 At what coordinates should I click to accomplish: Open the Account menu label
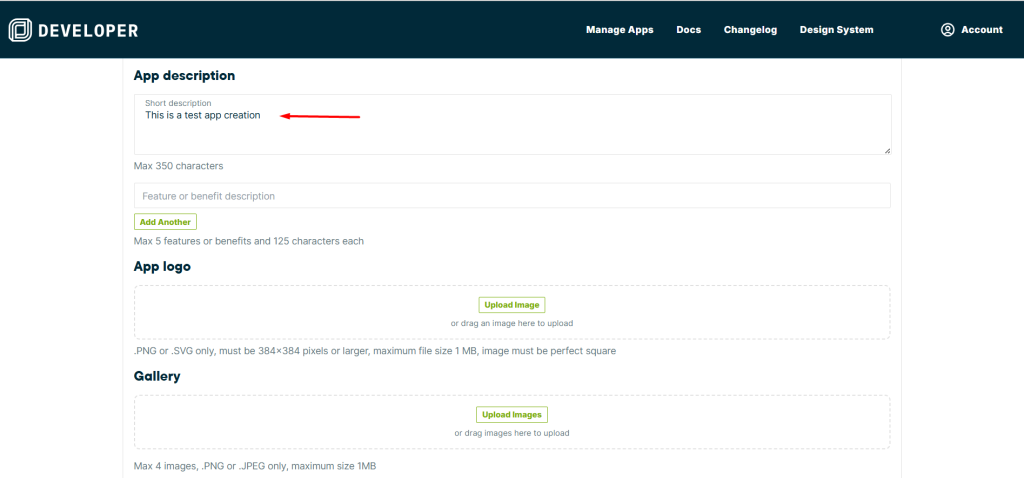pyautogui.click(x=981, y=30)
